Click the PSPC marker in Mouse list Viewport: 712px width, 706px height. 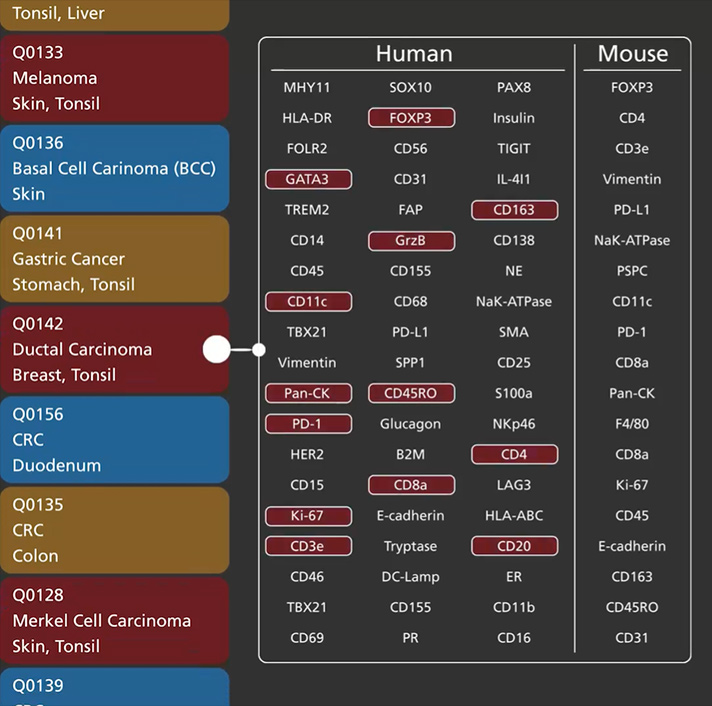pos(632,271)
